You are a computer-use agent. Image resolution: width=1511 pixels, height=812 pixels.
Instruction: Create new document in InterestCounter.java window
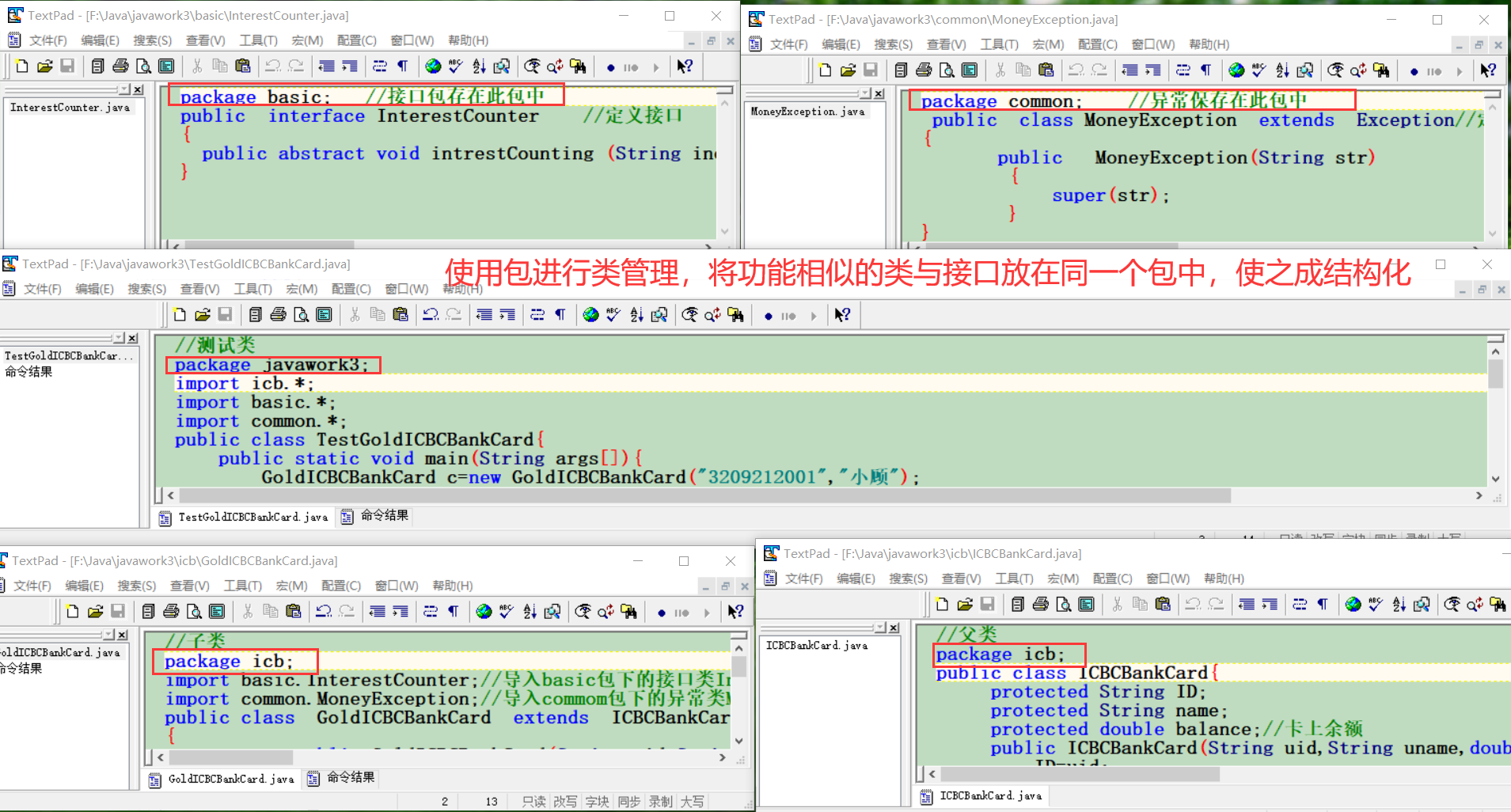coord(22,66)
